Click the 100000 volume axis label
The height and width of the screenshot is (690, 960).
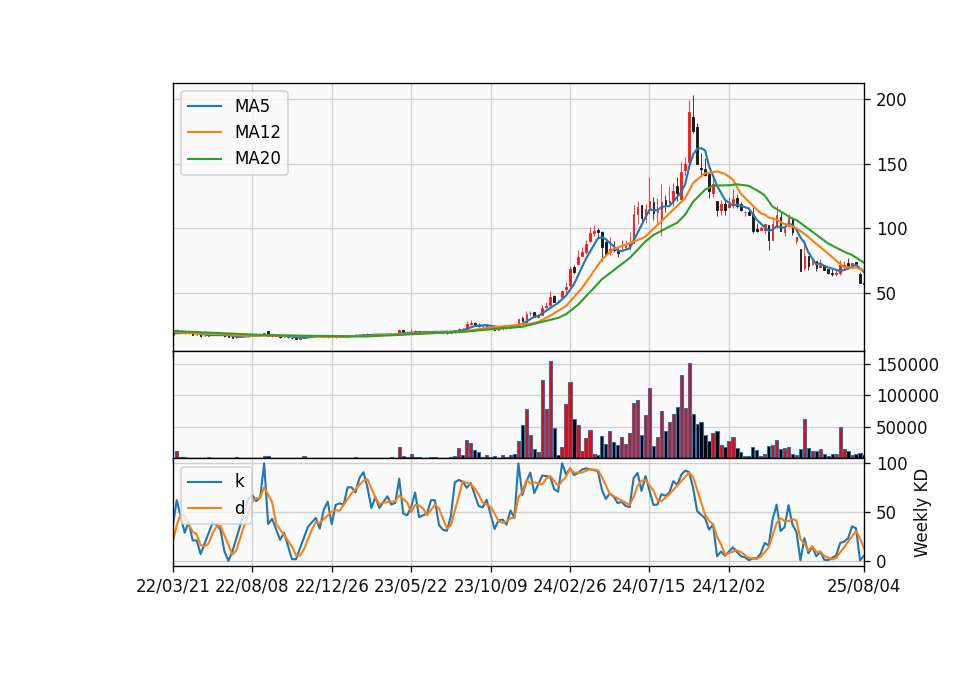(907, 396)
